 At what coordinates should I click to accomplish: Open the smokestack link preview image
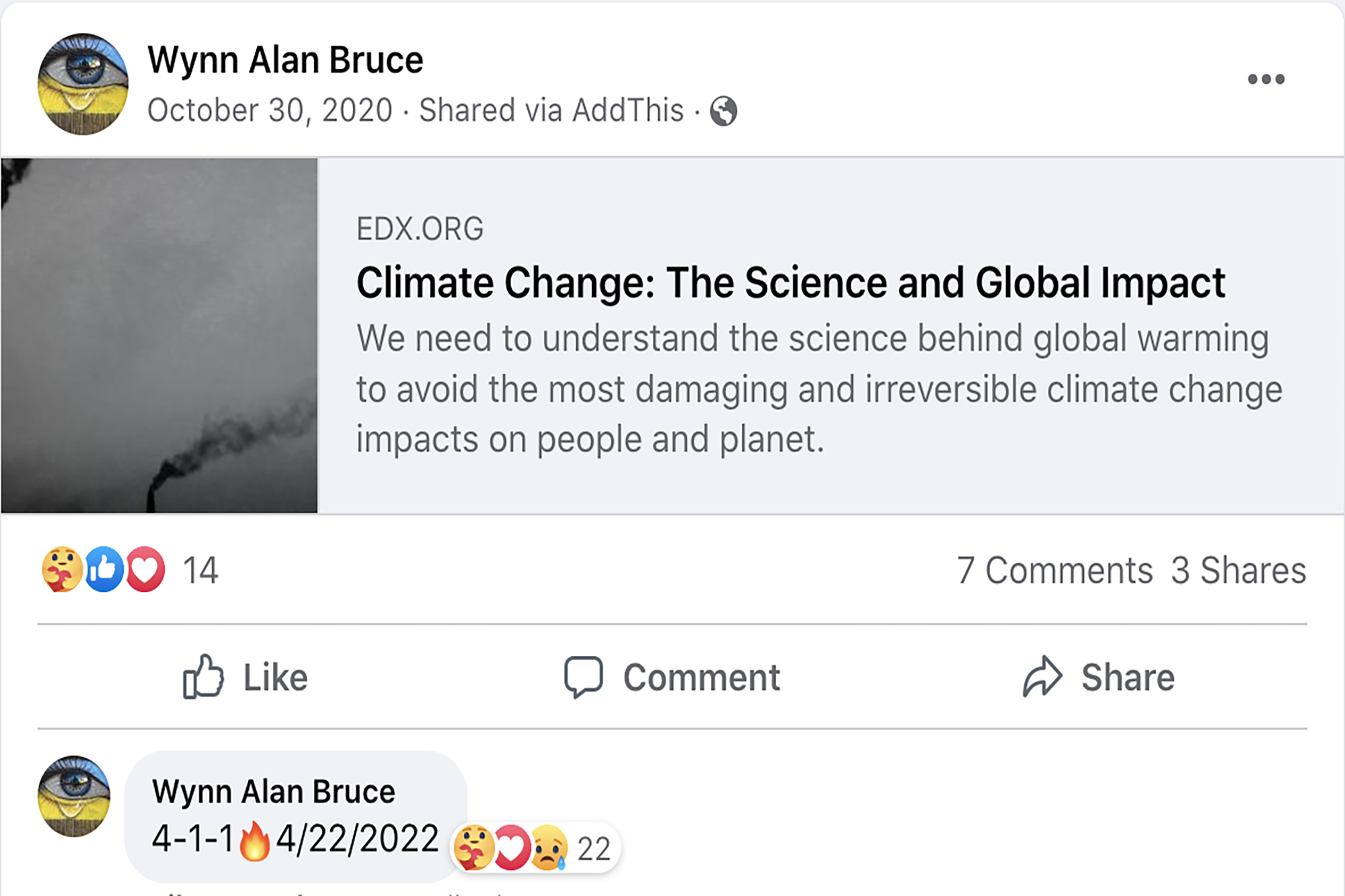pyautogui.click(x=159, y=335)
